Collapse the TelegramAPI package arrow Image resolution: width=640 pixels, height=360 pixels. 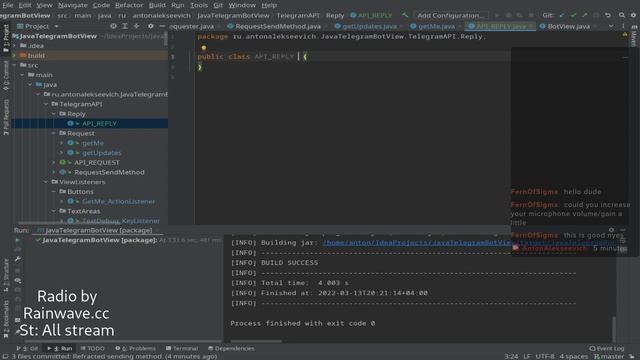(46, 104)
